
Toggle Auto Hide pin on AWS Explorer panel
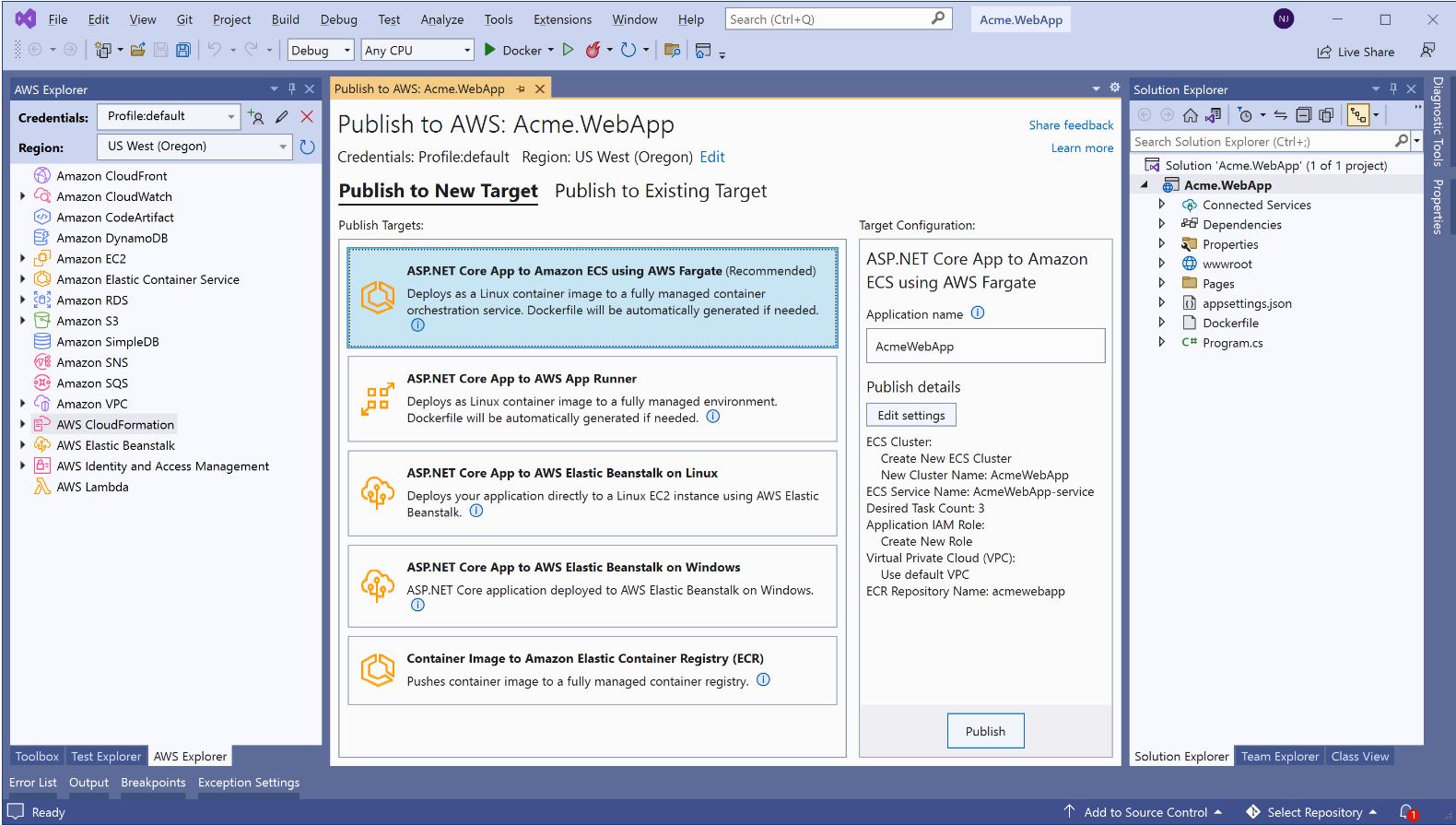coord(292,88)
